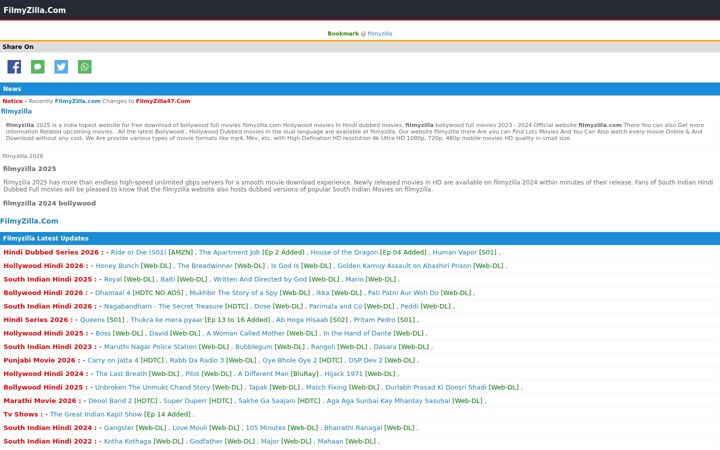Click the blue filmyzilla heading link
Viewport: 720px width, 450px height.
(16, 111)
